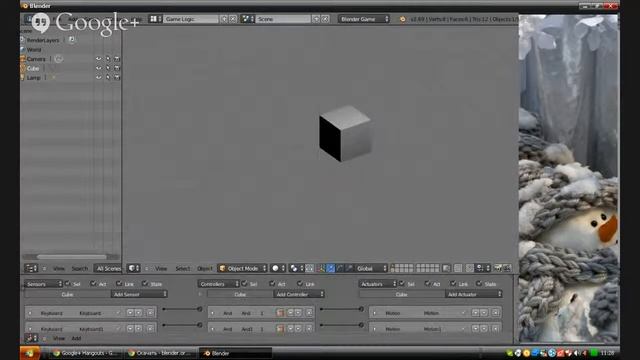Remove the Keyboard sensor with X button
Viewport: 640px width, 360px height.
(151, 313)
